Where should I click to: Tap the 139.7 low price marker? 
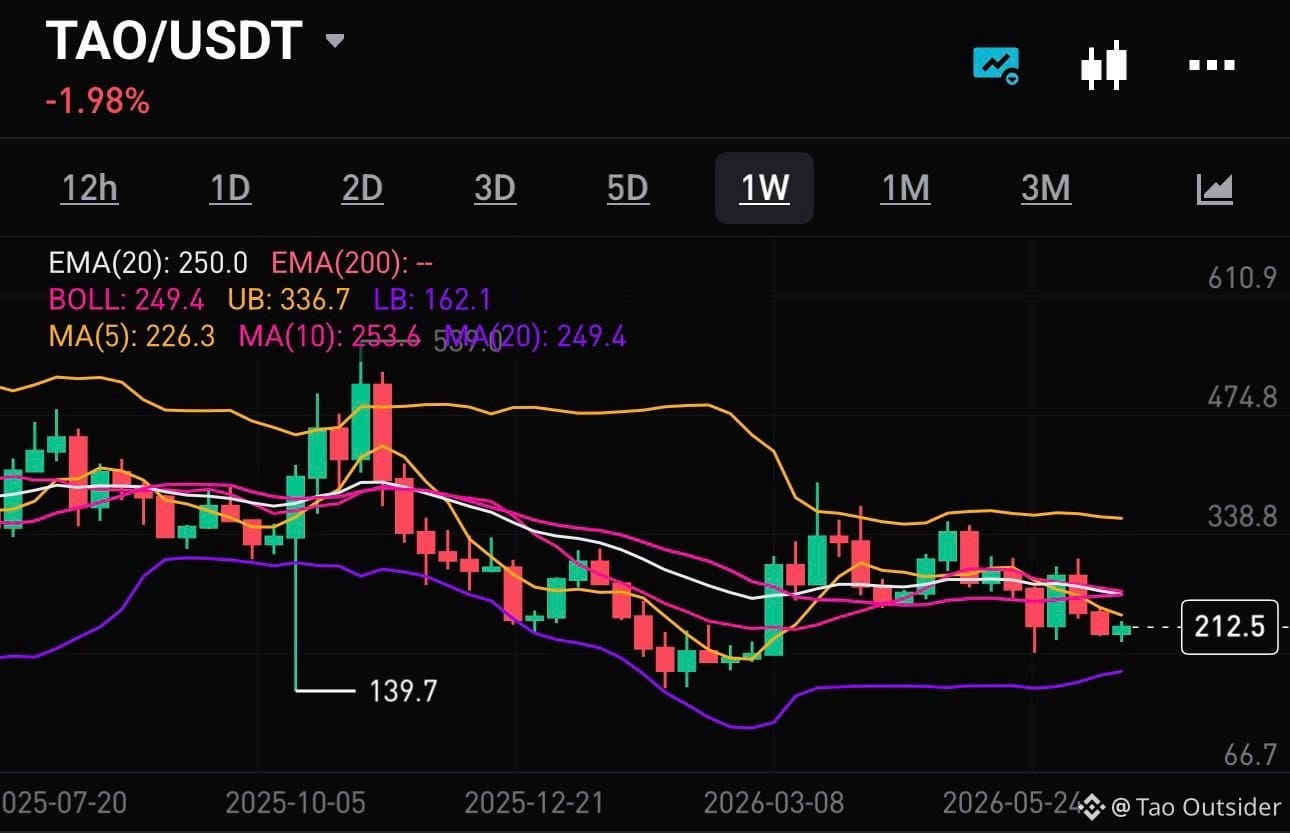coord(403,690)
